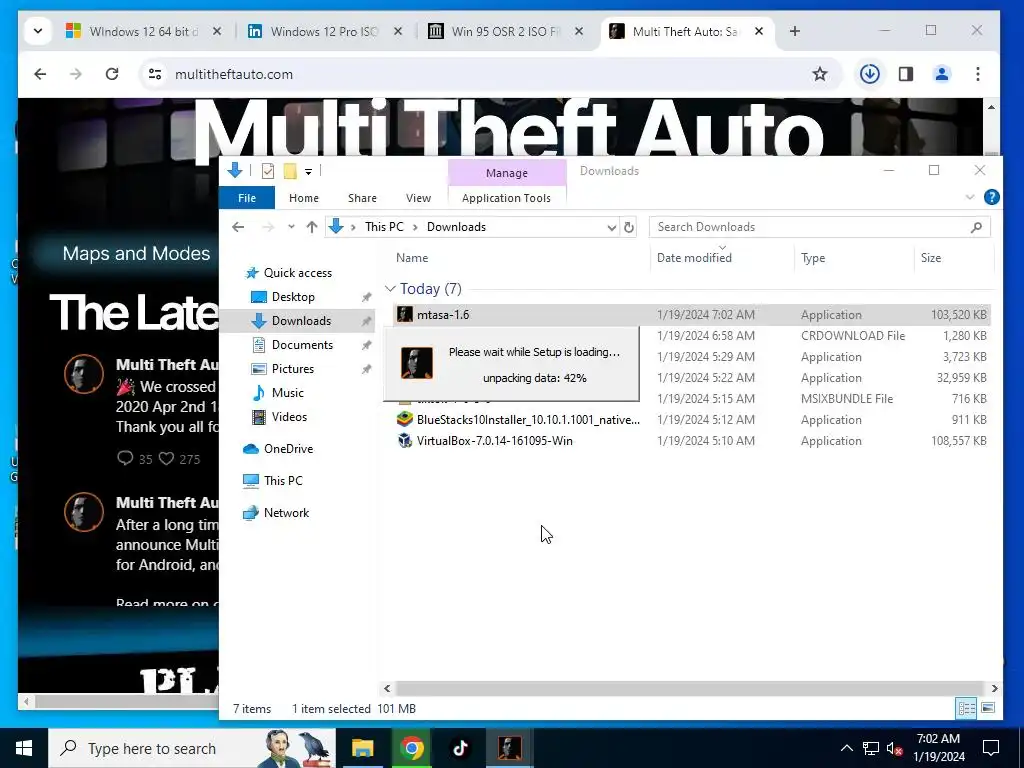Open Customize Quick Access Toolbar dropdown

(x=308, y=172)
